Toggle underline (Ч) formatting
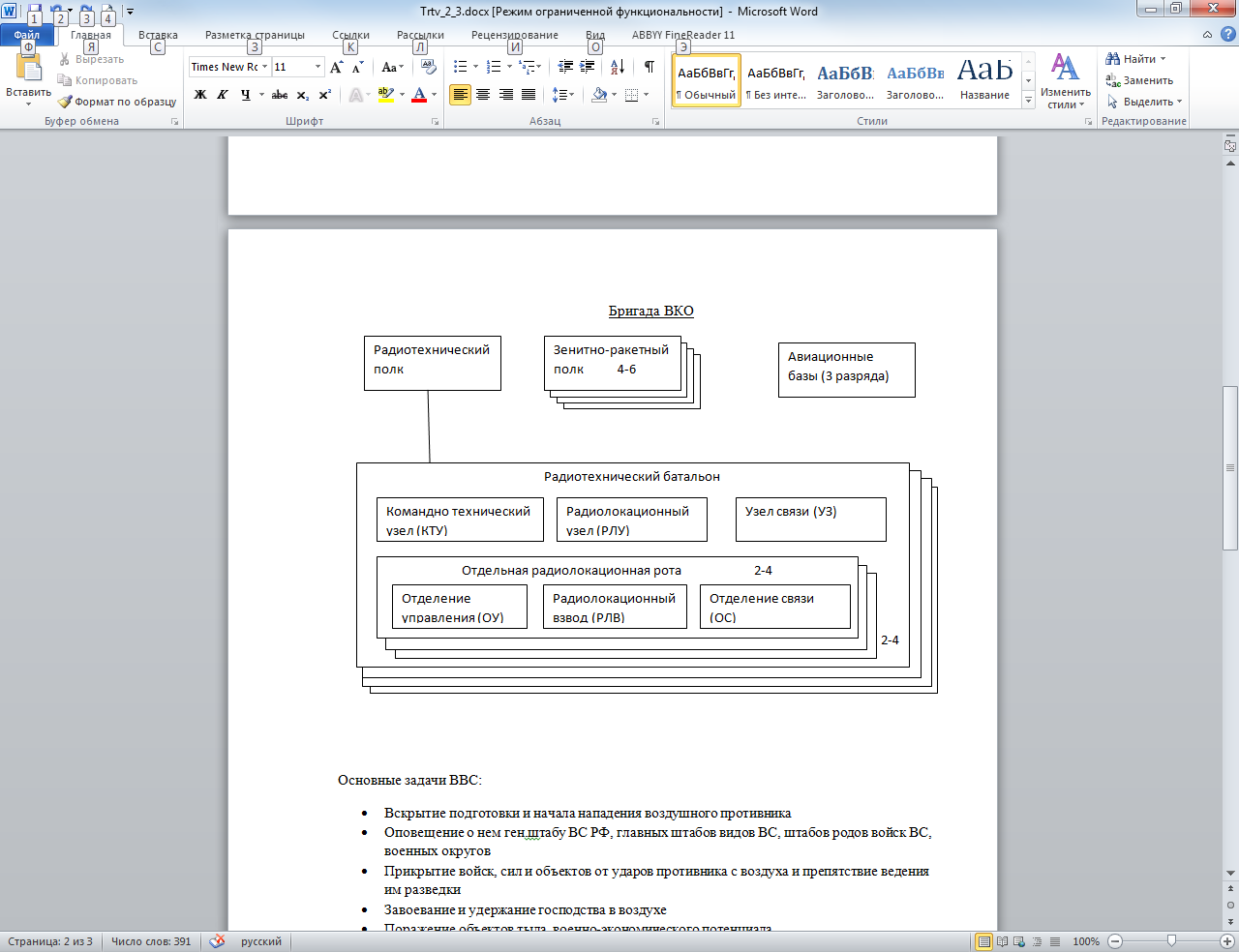 pyautogui.click(x=245, y=95)
